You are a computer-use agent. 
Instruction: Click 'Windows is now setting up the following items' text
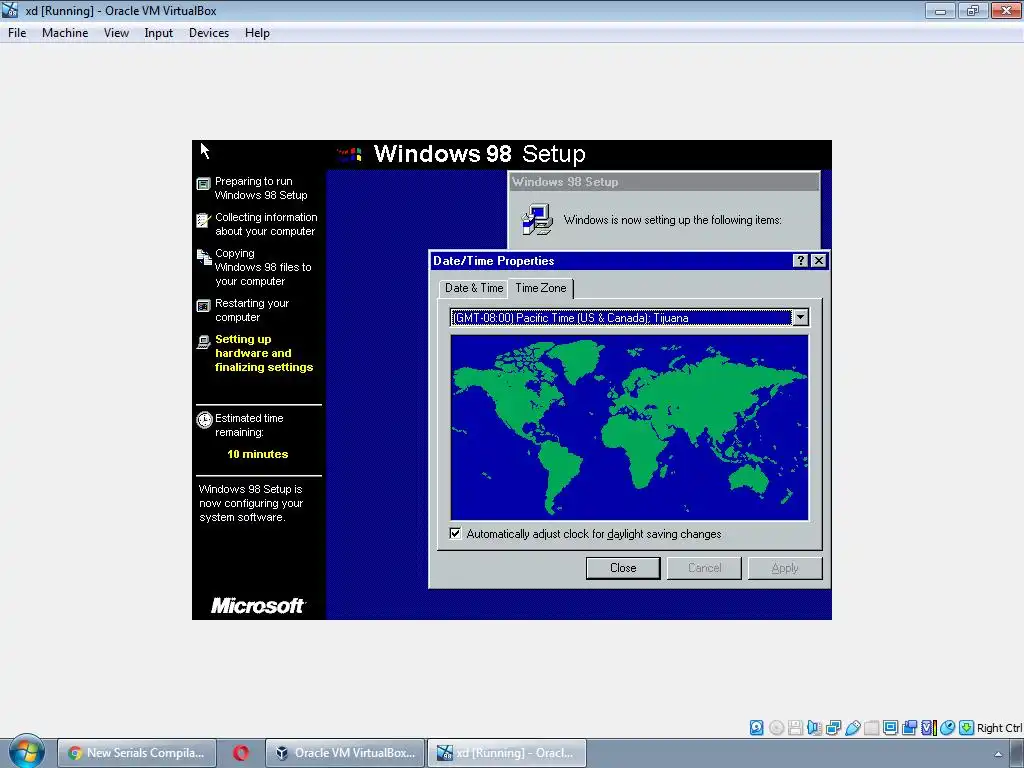tap(673, 220)
